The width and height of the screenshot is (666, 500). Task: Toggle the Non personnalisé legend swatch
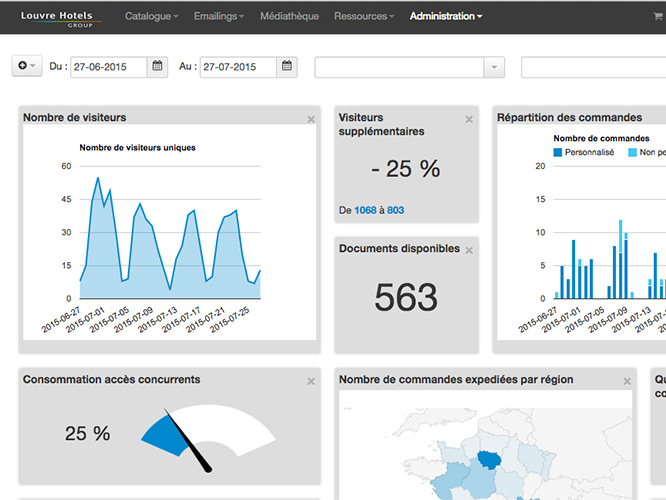(x=632, y=153)
